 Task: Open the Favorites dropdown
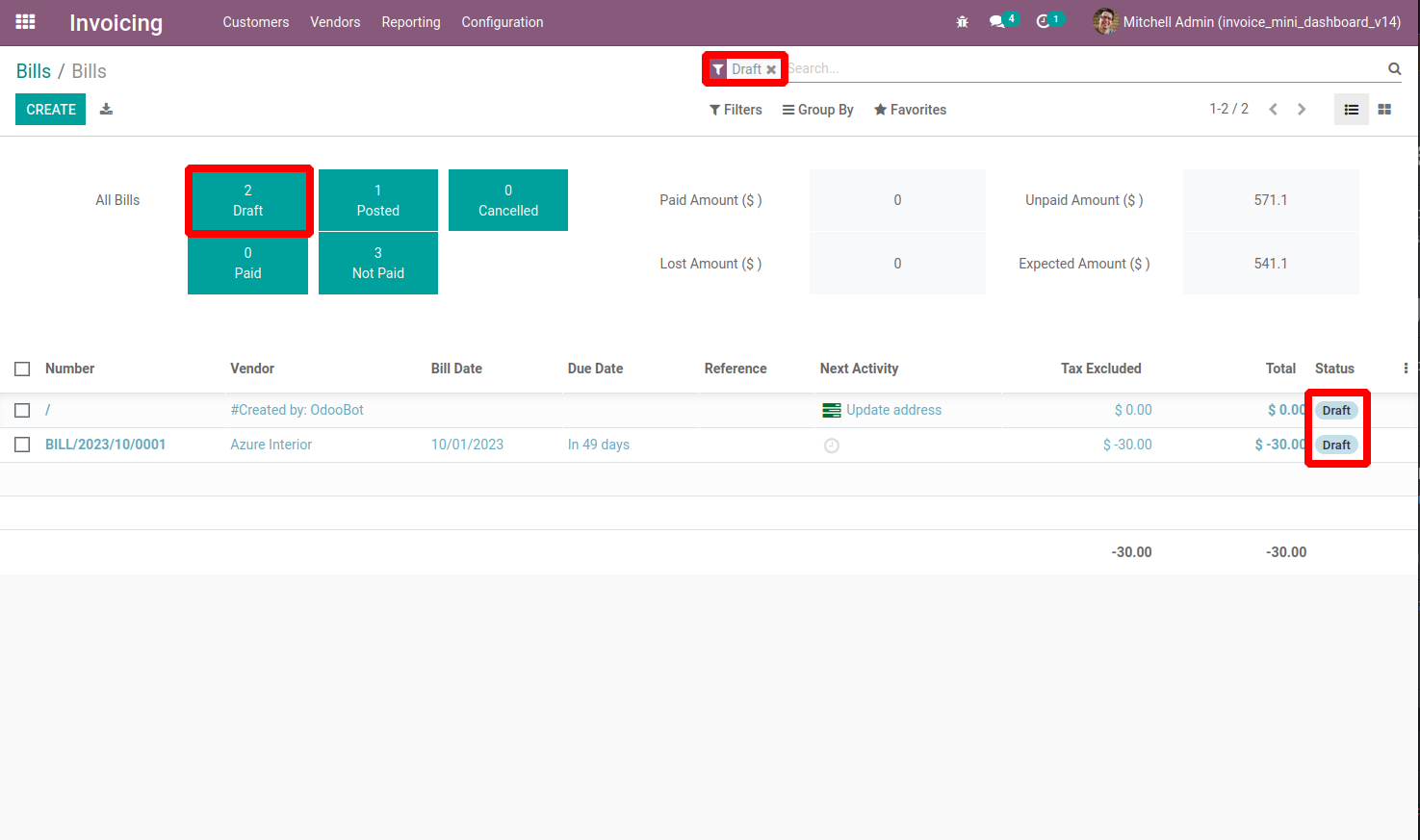click(x=910, y=110)
